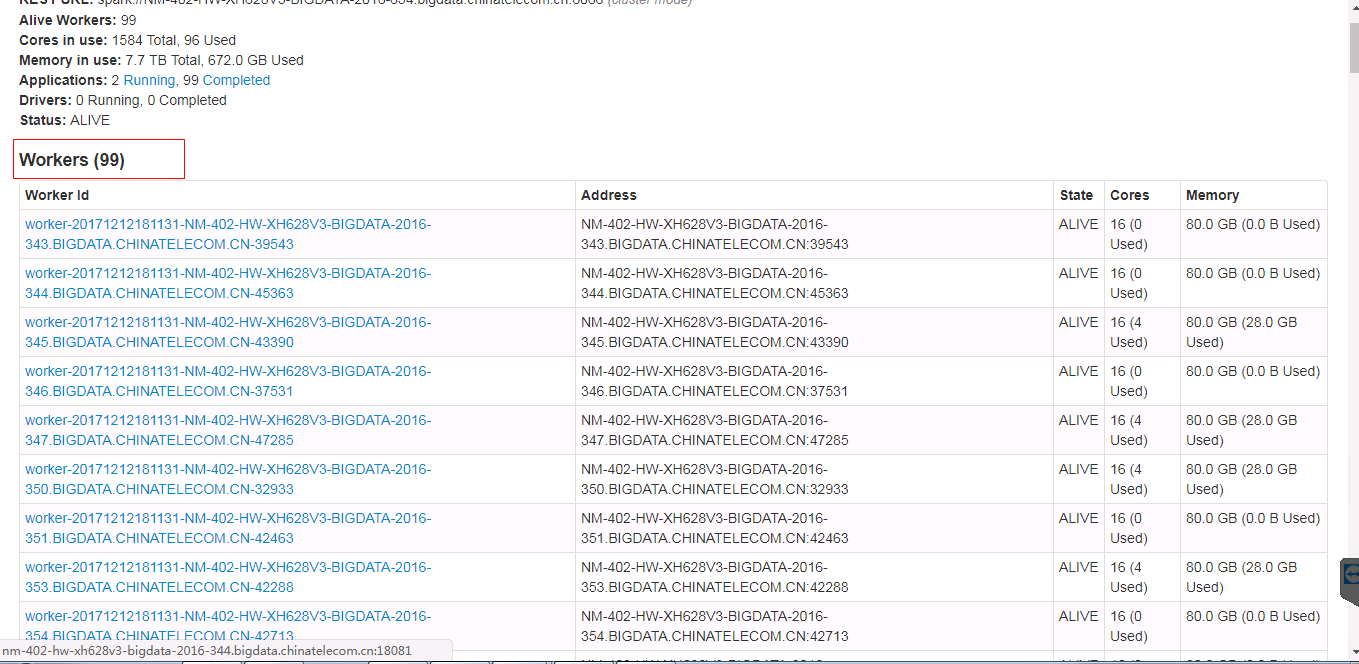
Task: Click '16 (4 Used)' cores in the 347 row
Action: tap(1129, 430)
